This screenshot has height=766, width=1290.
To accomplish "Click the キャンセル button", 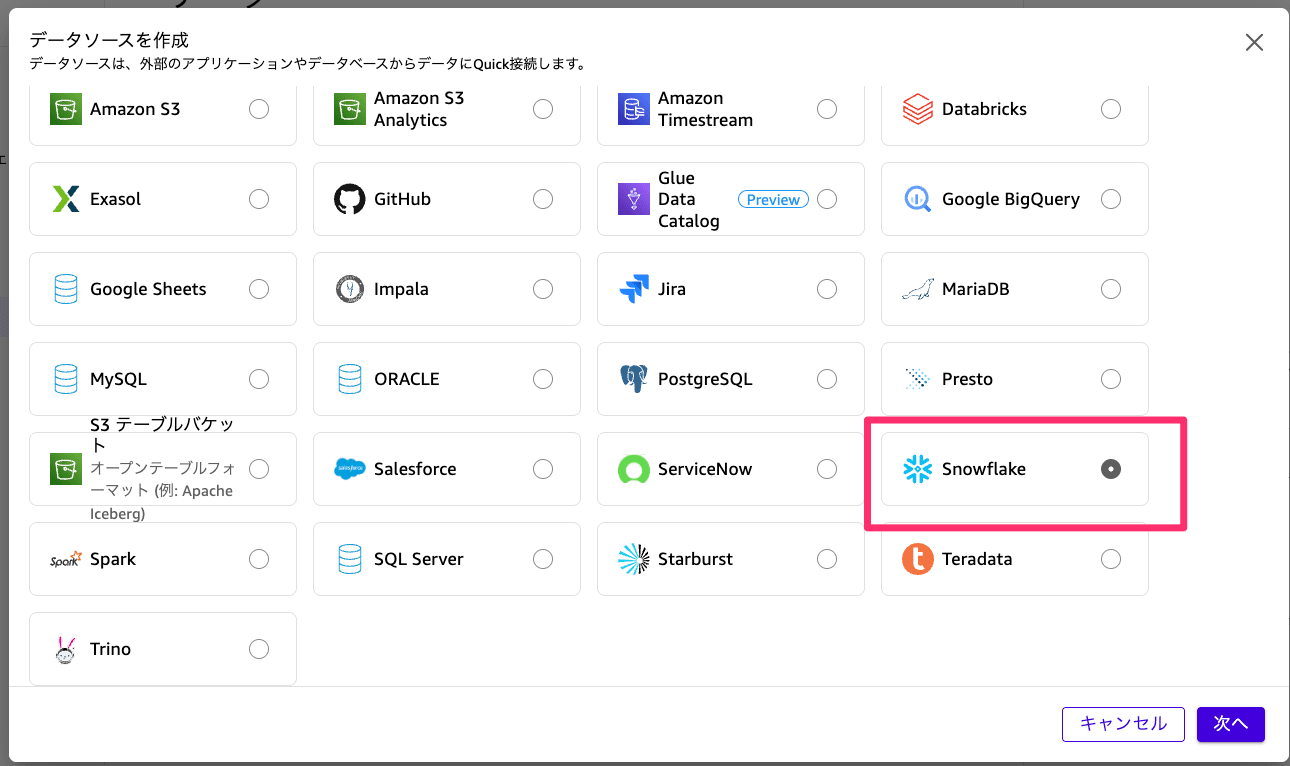I will coord(1123,724).
